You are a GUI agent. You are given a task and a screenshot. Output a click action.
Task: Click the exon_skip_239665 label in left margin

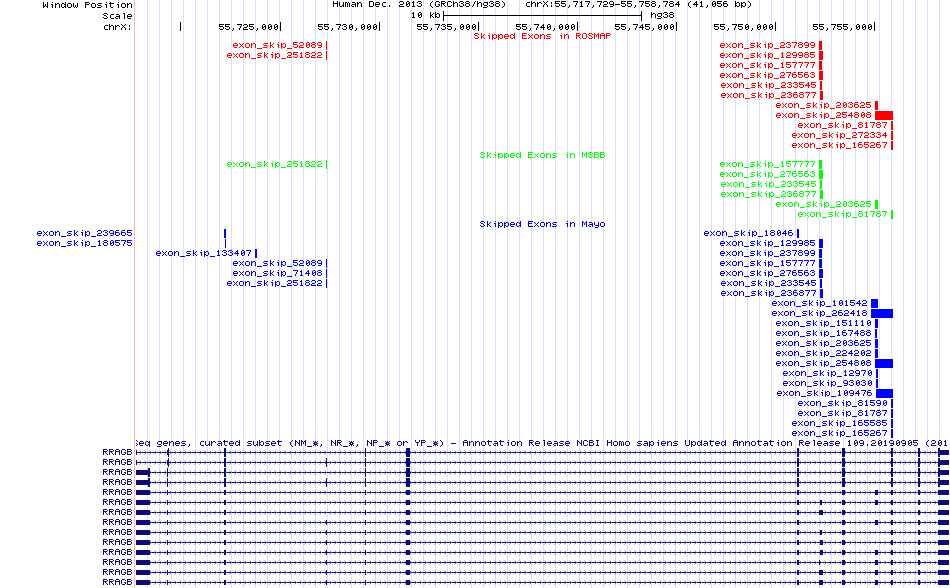point(84,233)
